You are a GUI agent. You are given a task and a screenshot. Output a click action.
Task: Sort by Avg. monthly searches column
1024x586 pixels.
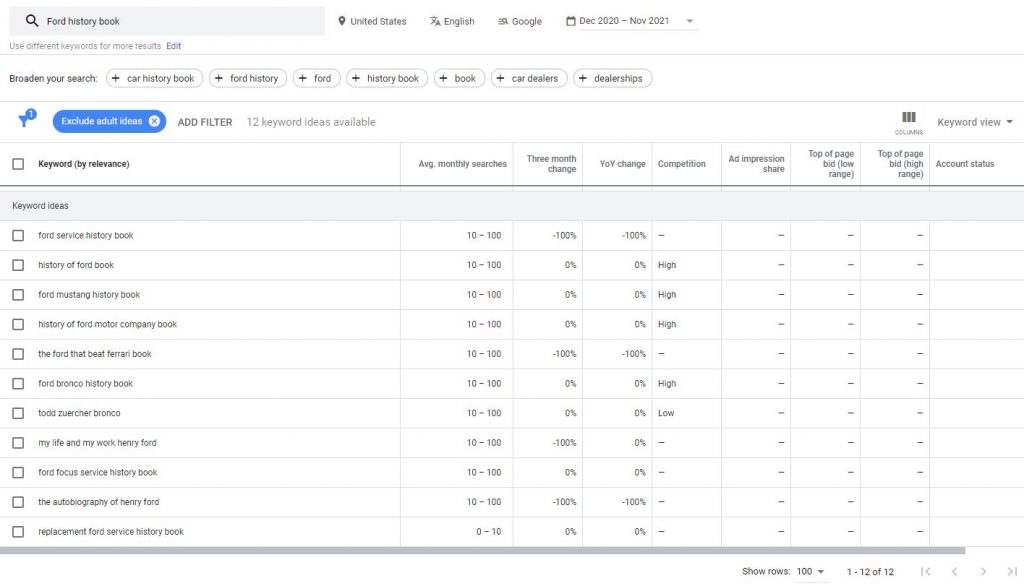tap(462, 164)
